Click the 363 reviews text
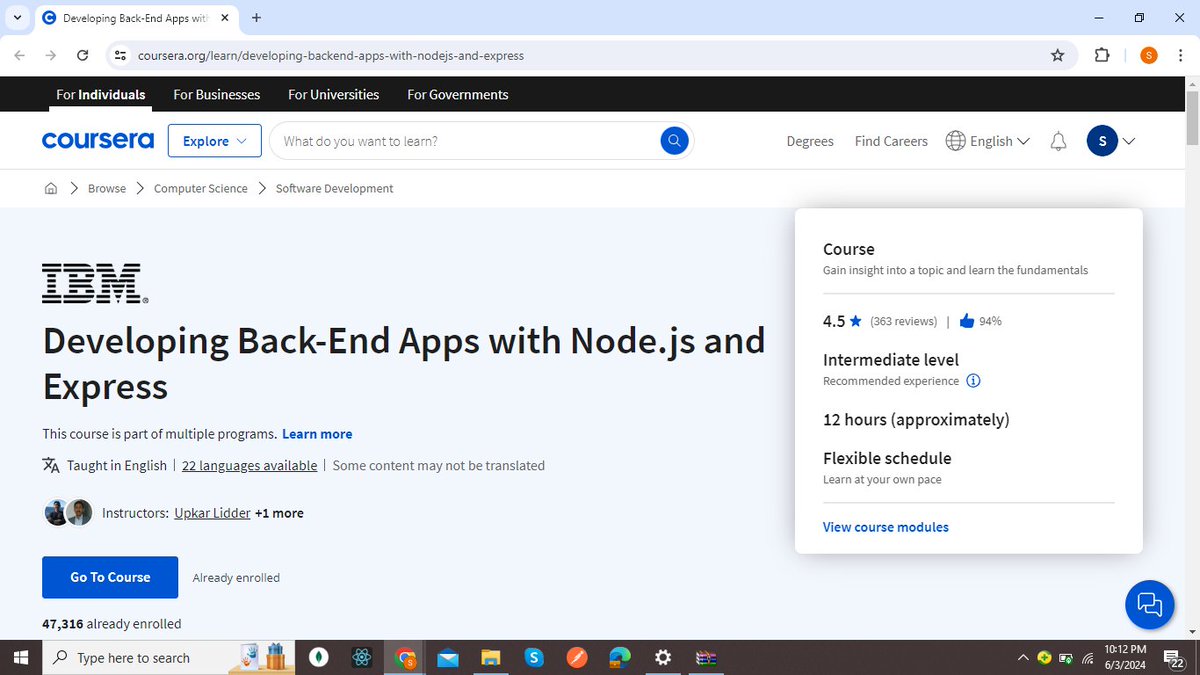Screen dimensions: 1200x675 tap(903, 321)
